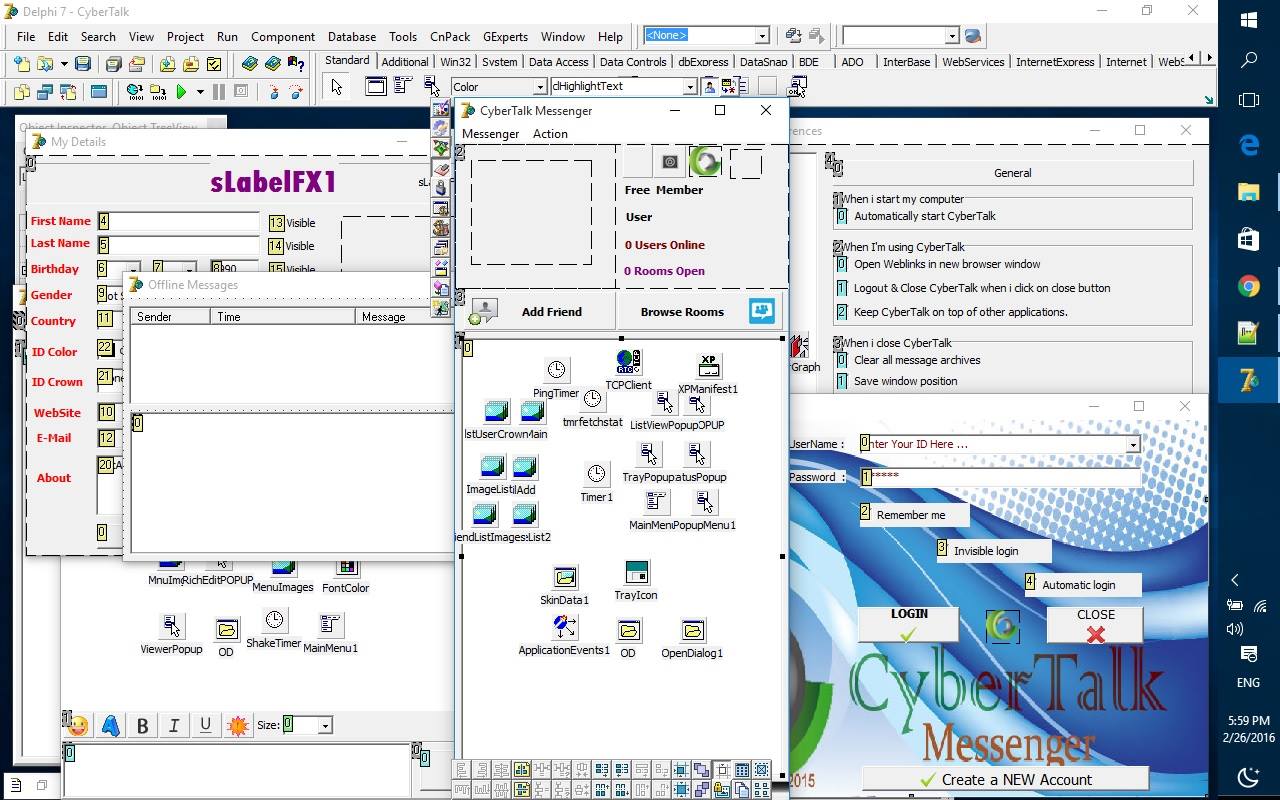Screen dimensions: 1280x800
Task: Check Save window position
Action: pos(842,381)
